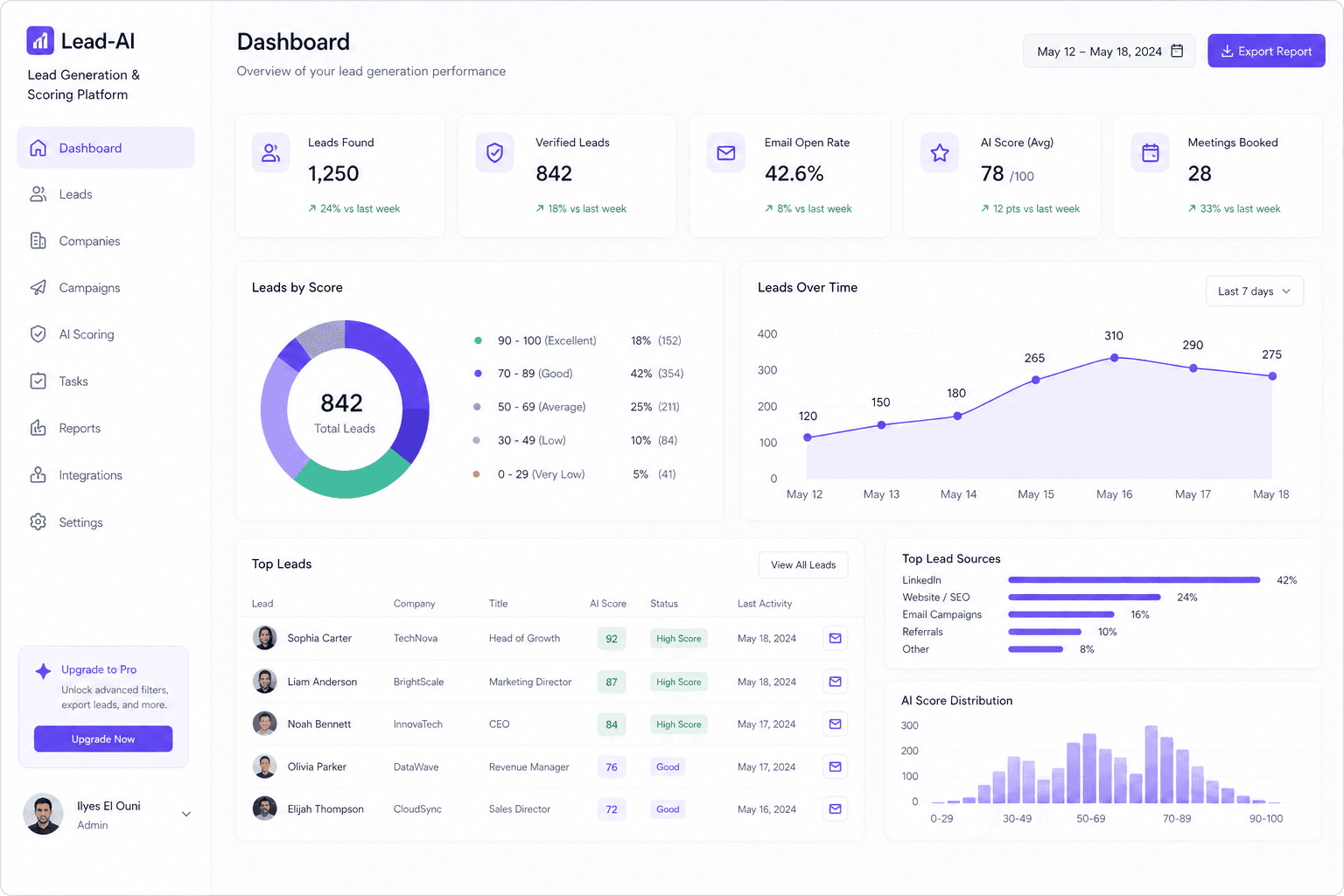Click the AI Scoring shield icon in sidebar
Screen dimensions: 1344x896
38,334
